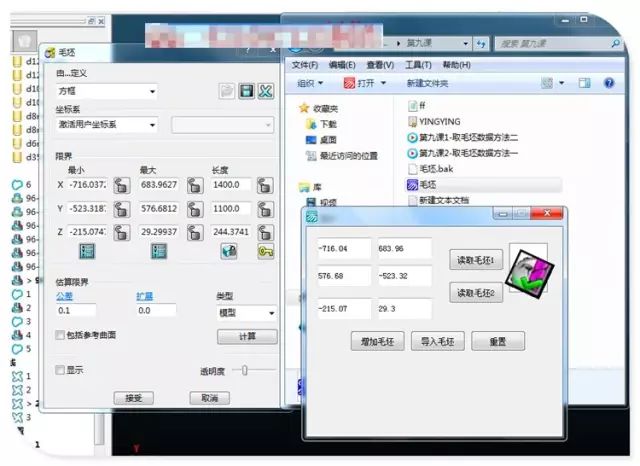Open the view options dropdown arrow in Explorer

click(562, 83)
